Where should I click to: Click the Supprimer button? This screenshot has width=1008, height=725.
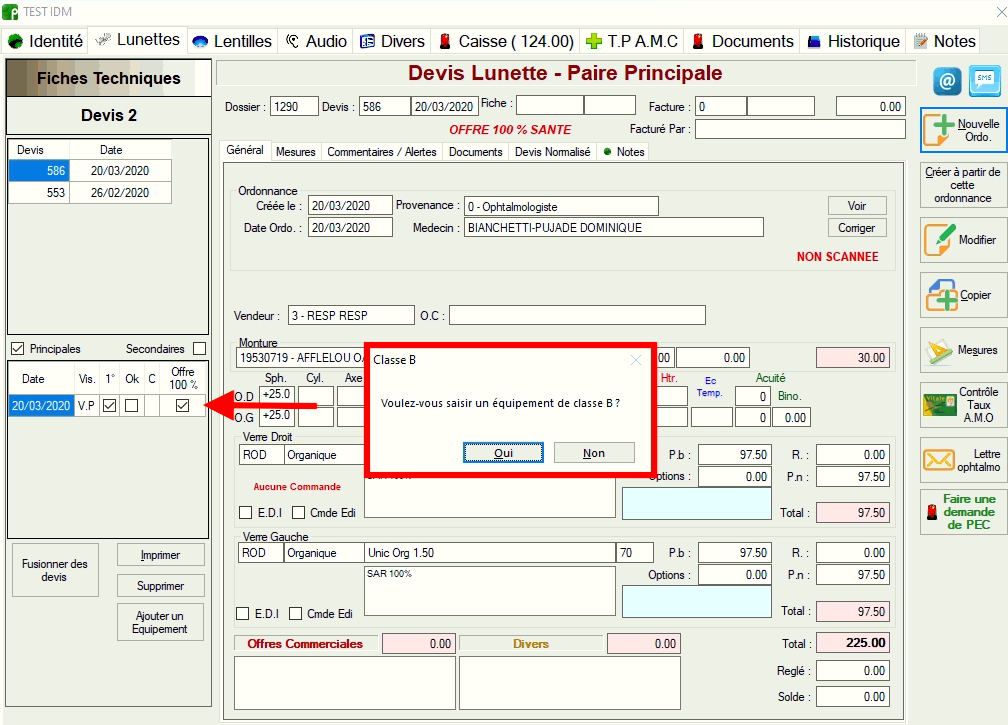pyautogui.click(x=161, y=586)
